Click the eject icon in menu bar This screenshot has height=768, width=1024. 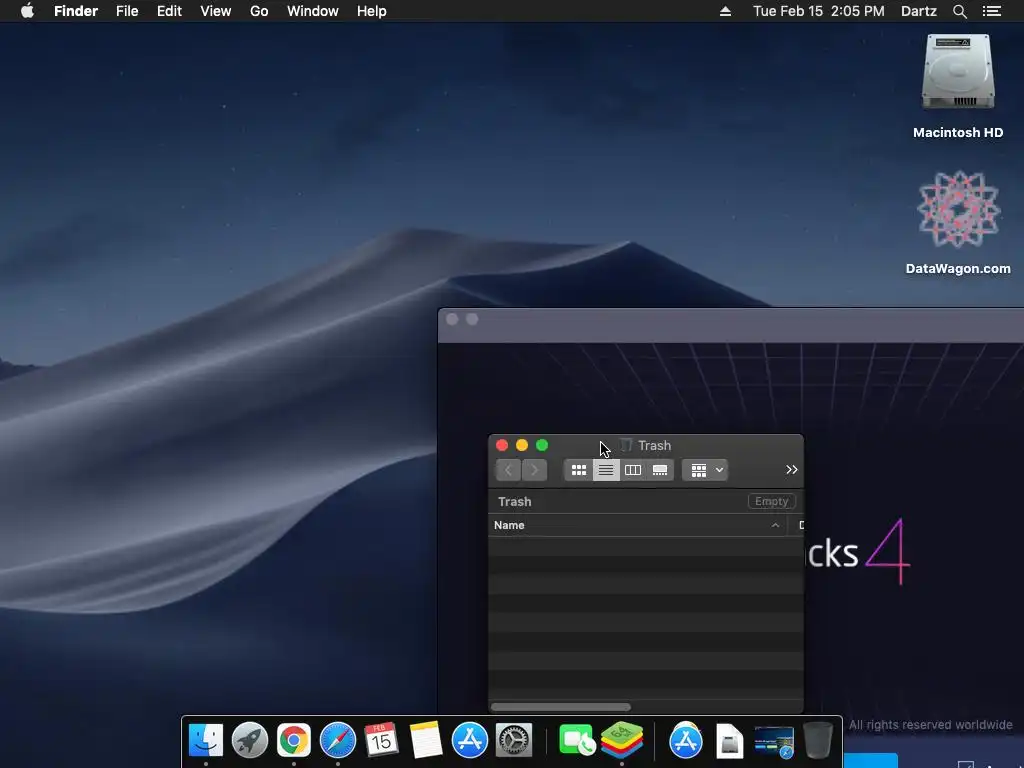(x=725, y=11)
